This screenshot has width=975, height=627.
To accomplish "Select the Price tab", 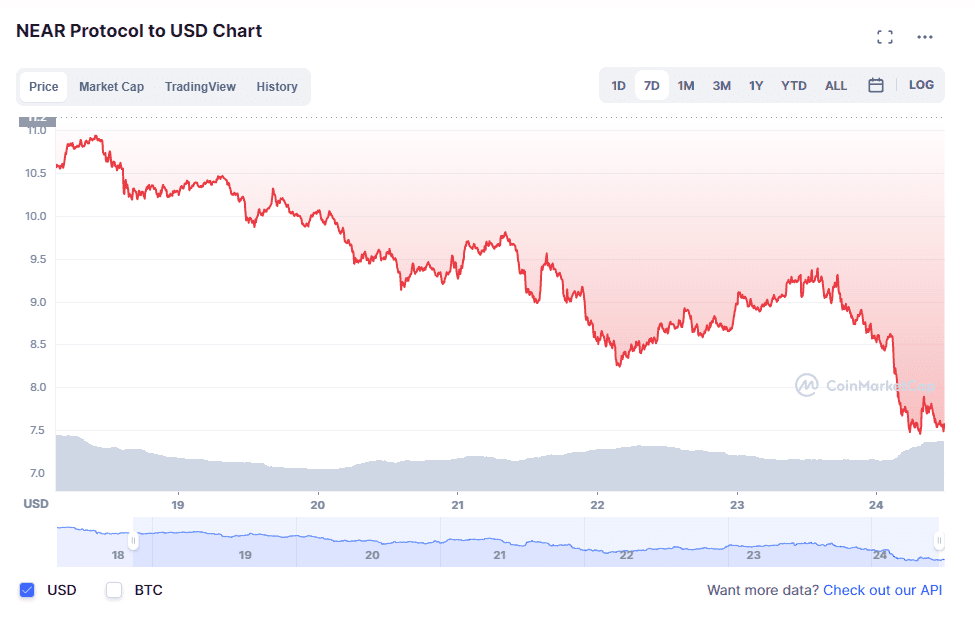I will [43, 87].
